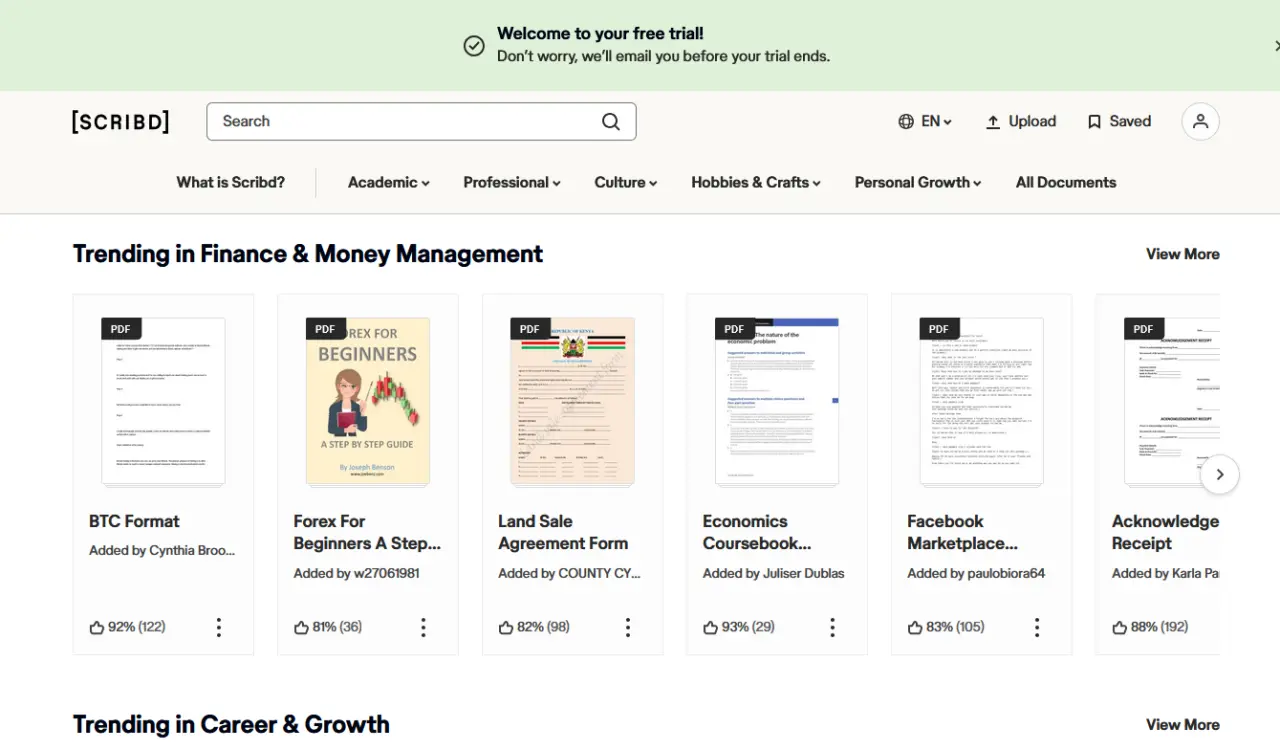Click 'Trending in Finance & Money Management' heading
Viewport: 1280px width, 750px height.
[308, 254]
